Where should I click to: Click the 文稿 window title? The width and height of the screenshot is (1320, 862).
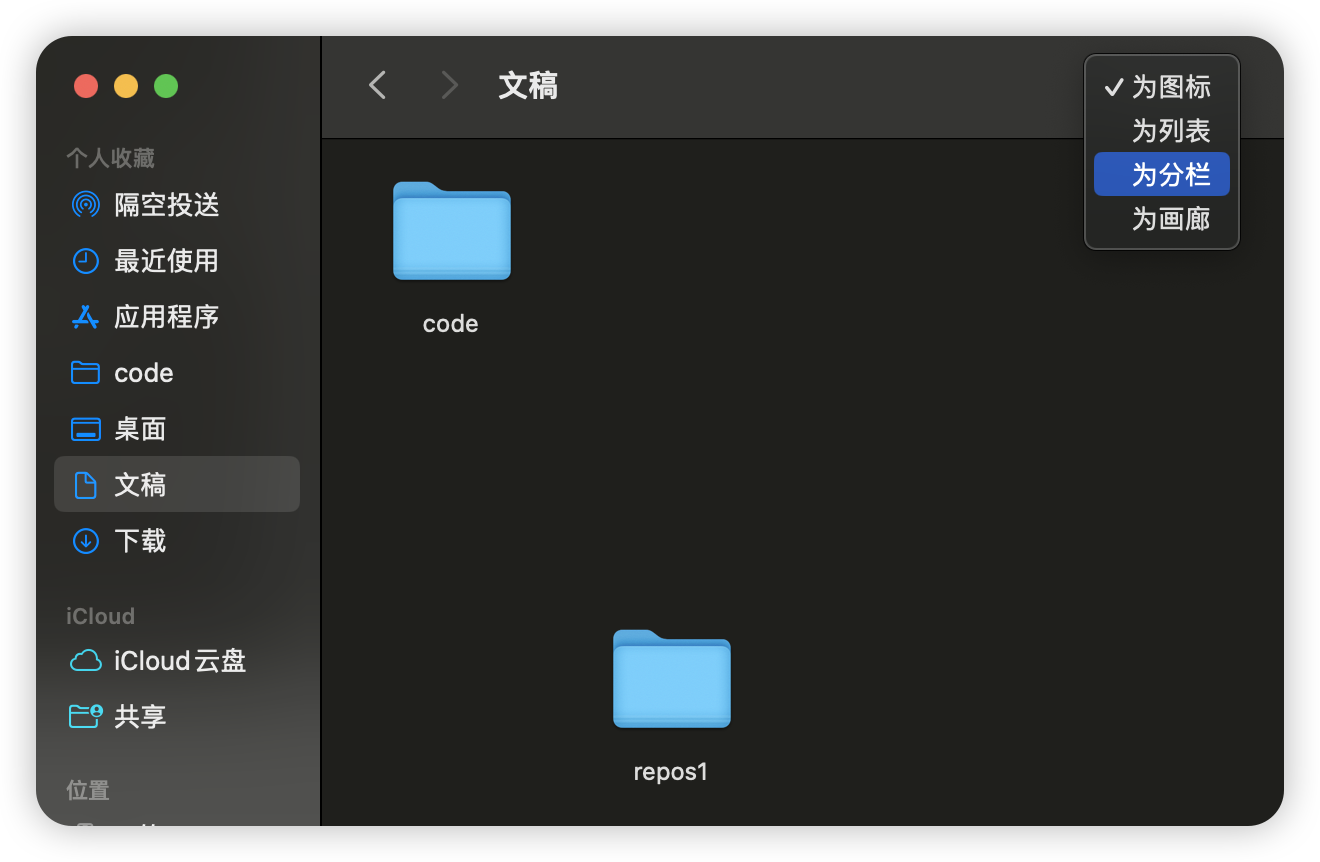coord(528,86)
